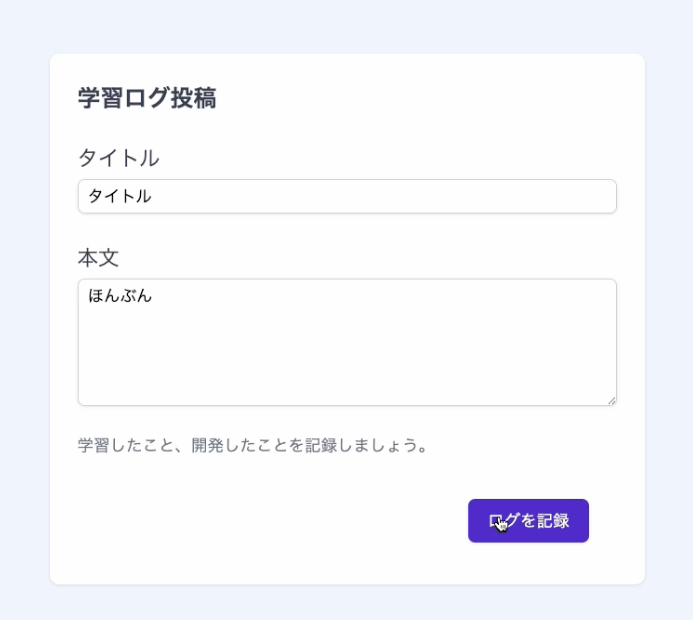Click the ログを記録 submit button

(x=528, y=521)
